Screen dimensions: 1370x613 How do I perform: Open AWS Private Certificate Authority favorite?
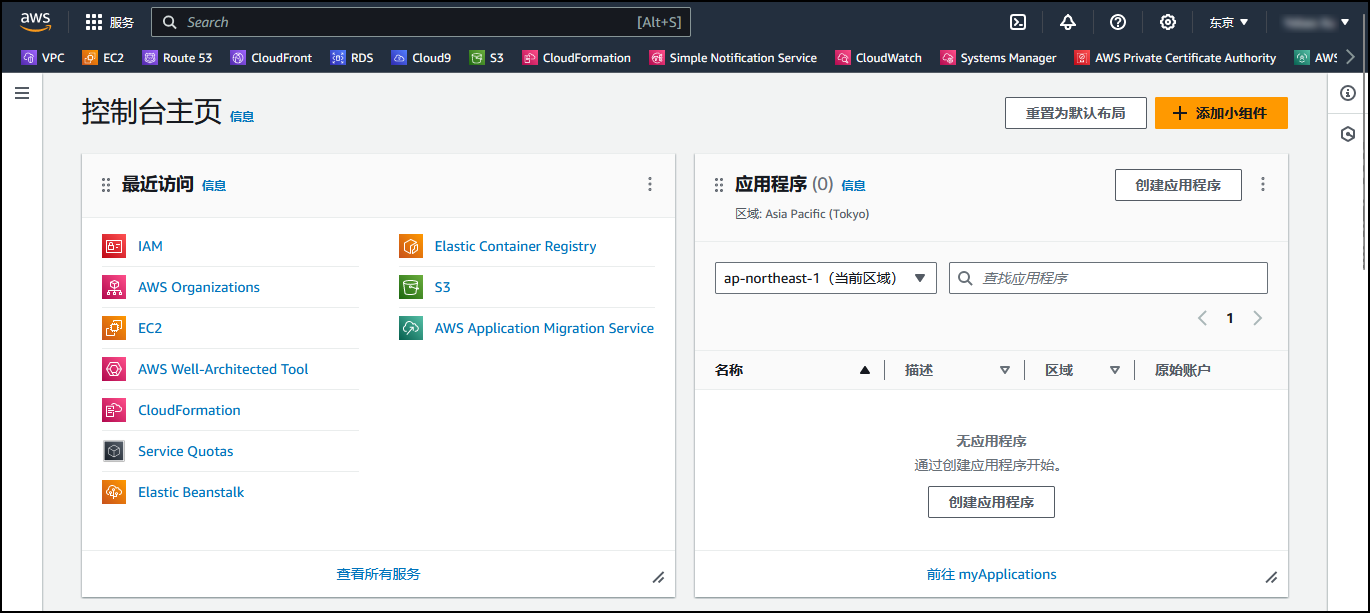[x=1175, y=58]
